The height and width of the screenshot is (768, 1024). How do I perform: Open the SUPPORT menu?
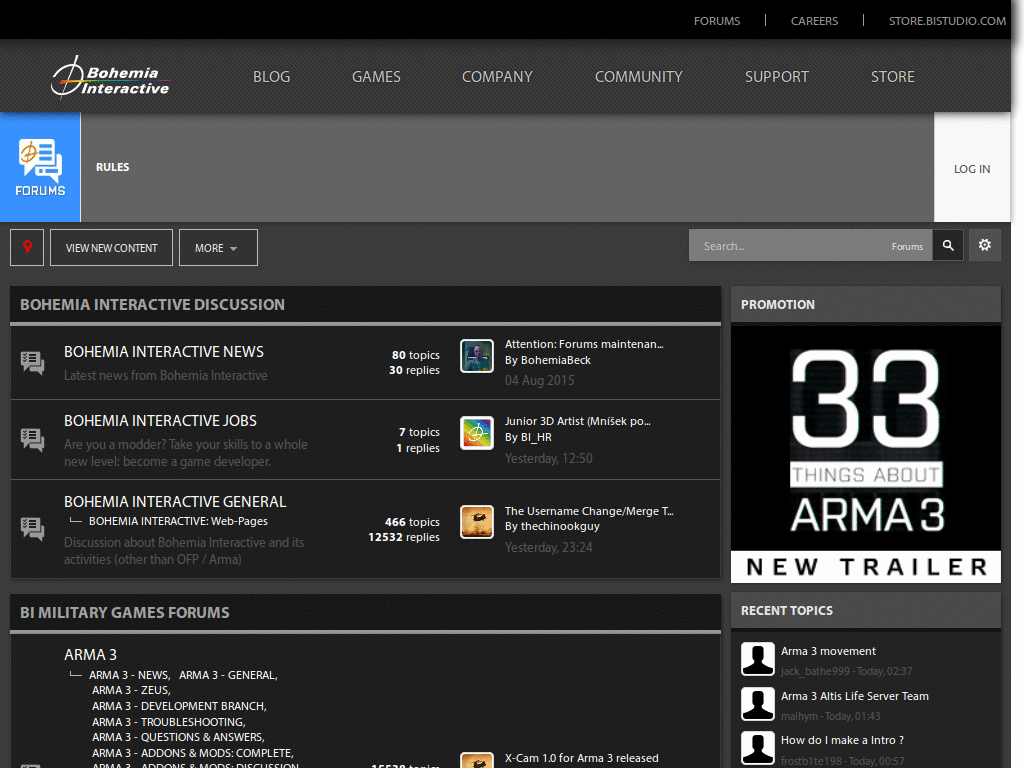pos(777,77)
